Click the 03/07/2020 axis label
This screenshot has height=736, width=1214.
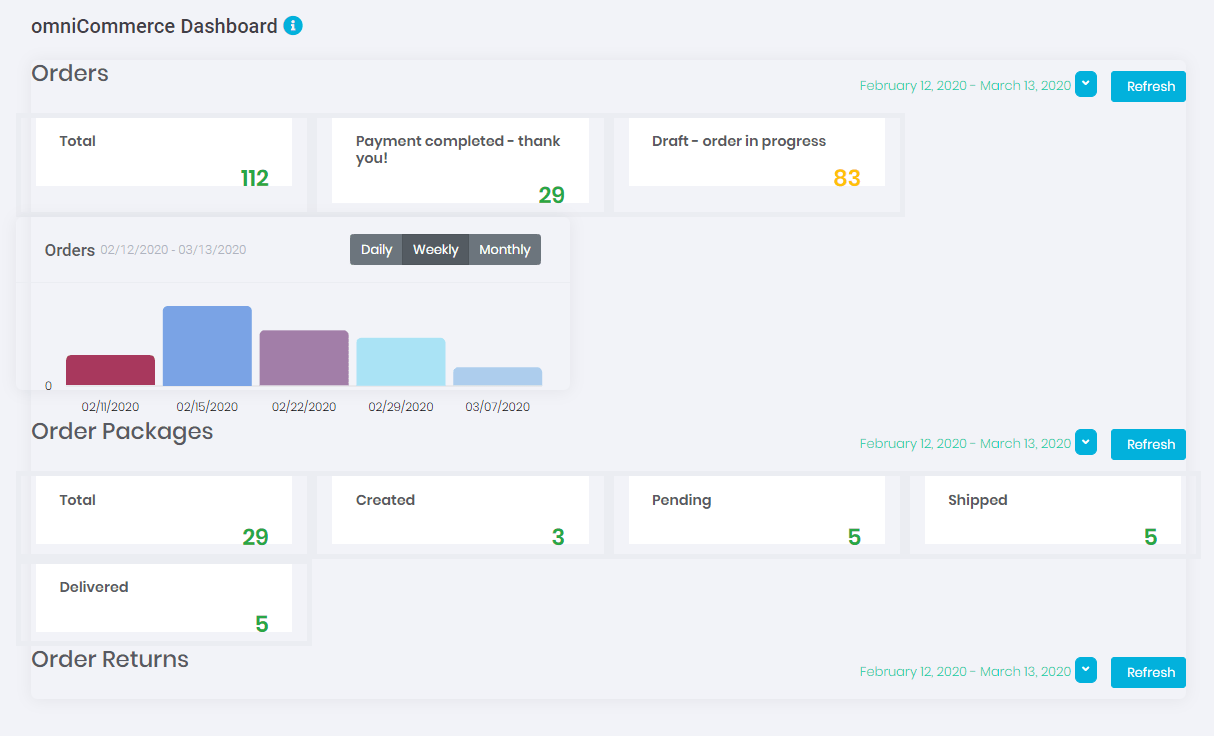(498, 407)
